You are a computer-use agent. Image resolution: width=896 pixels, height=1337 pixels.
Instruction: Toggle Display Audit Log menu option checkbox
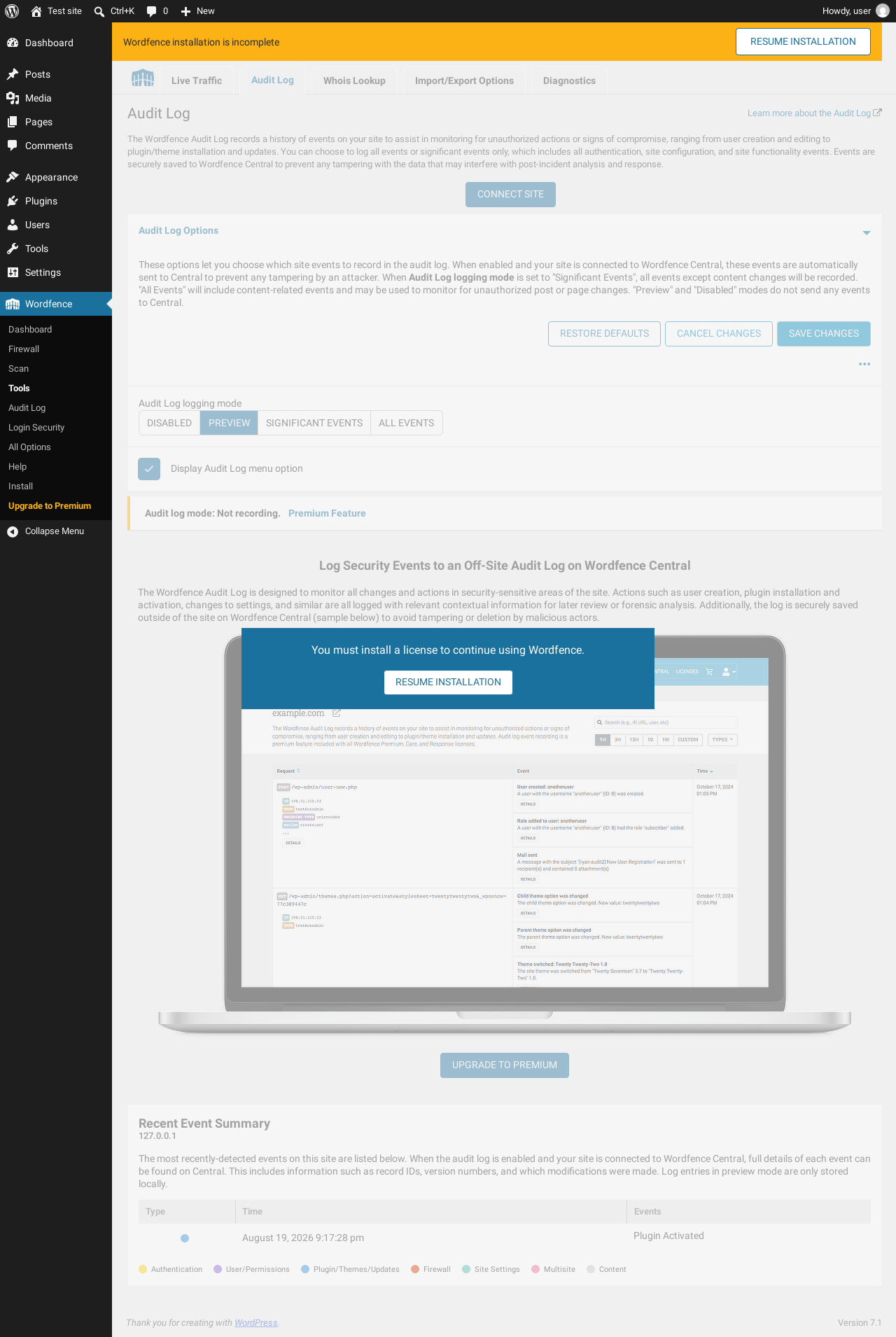149,469
